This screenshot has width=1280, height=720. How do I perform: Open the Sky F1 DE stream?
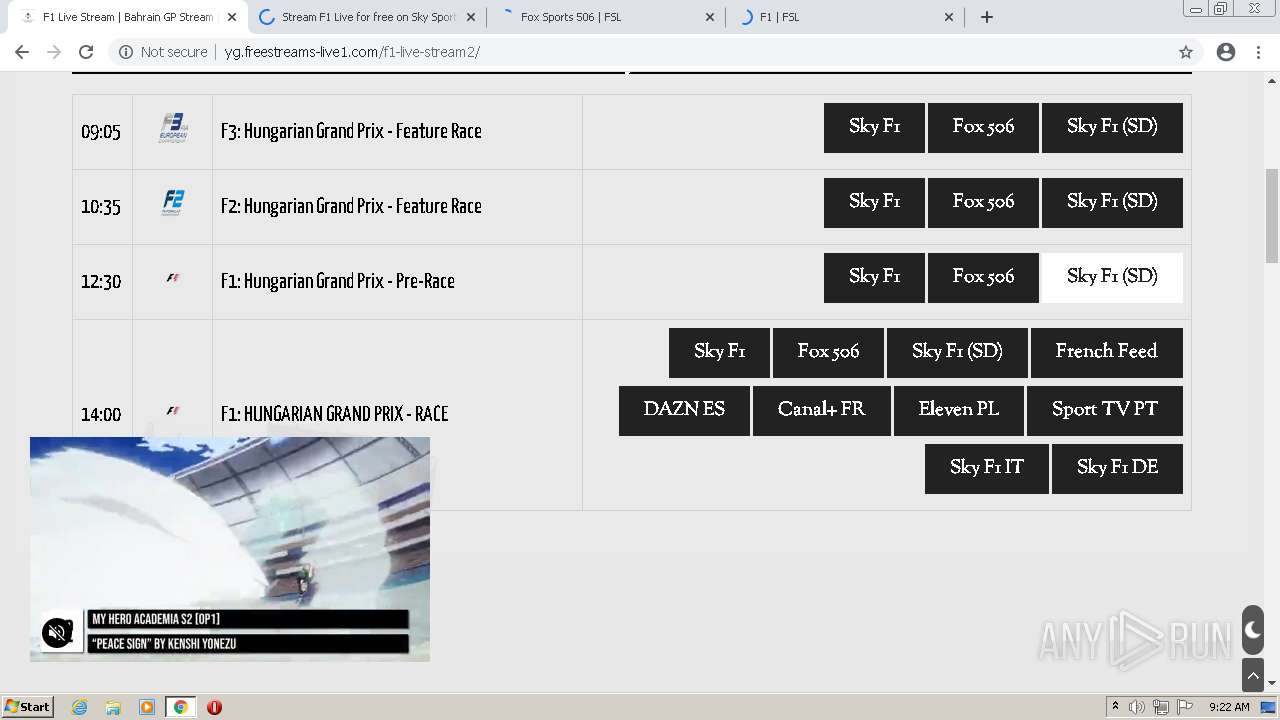(x=1117, y=468)
